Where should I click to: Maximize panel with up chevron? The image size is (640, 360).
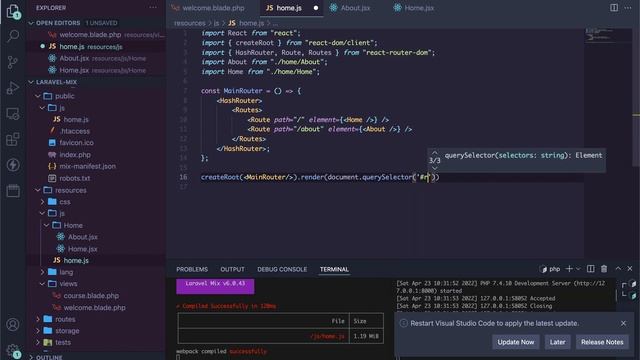[618, 269]
